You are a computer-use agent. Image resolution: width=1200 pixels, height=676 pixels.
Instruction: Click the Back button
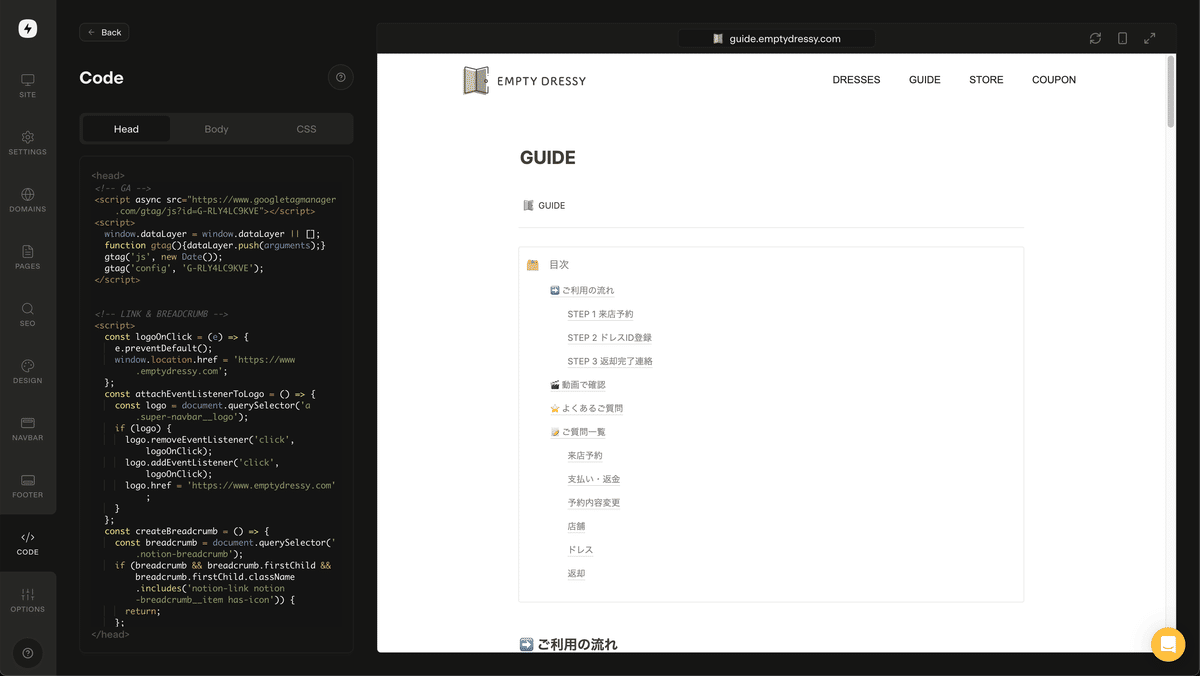[104, 32]
